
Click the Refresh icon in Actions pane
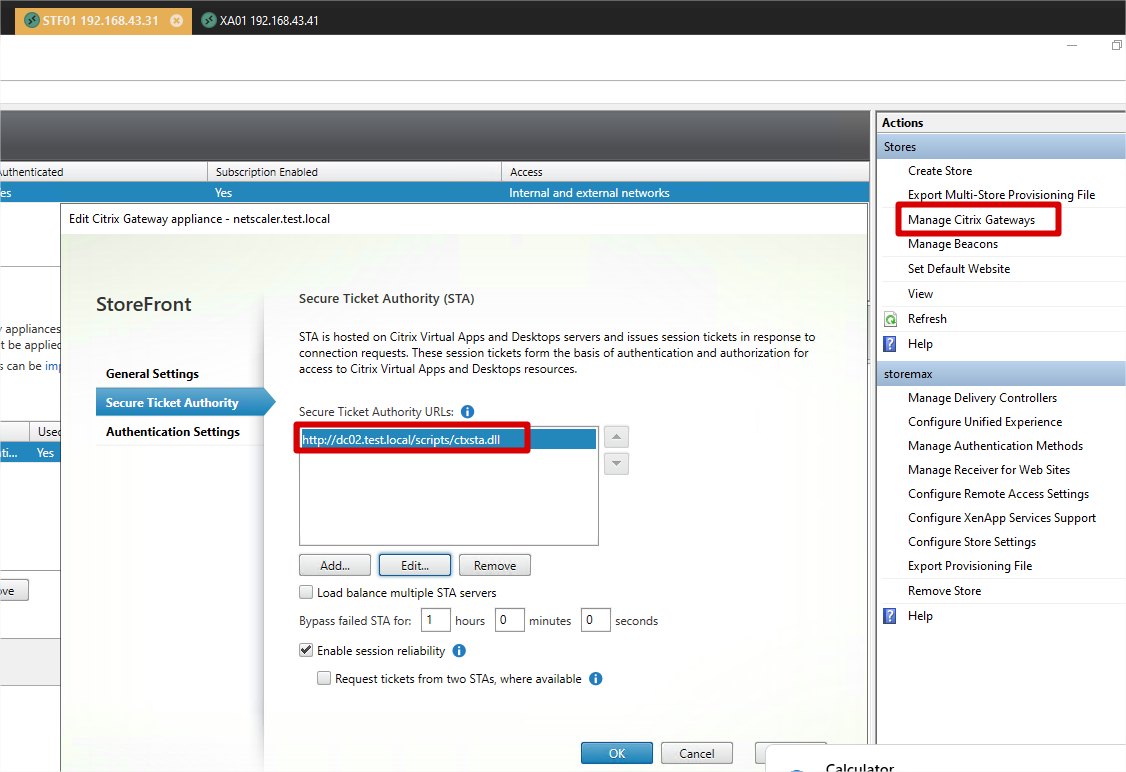pos(890,319)
